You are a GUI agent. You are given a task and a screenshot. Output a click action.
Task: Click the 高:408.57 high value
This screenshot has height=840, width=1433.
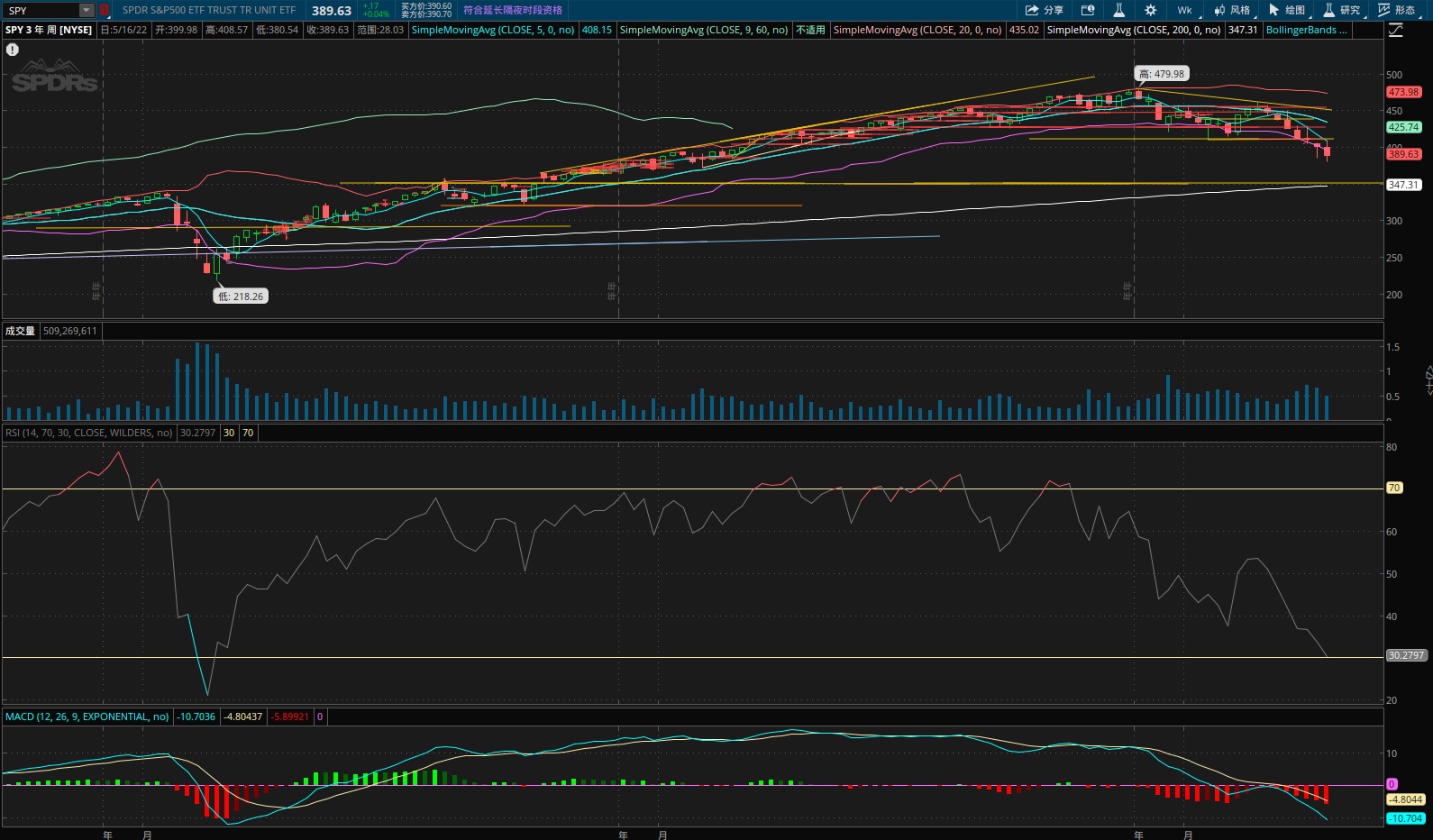[226, 30]
